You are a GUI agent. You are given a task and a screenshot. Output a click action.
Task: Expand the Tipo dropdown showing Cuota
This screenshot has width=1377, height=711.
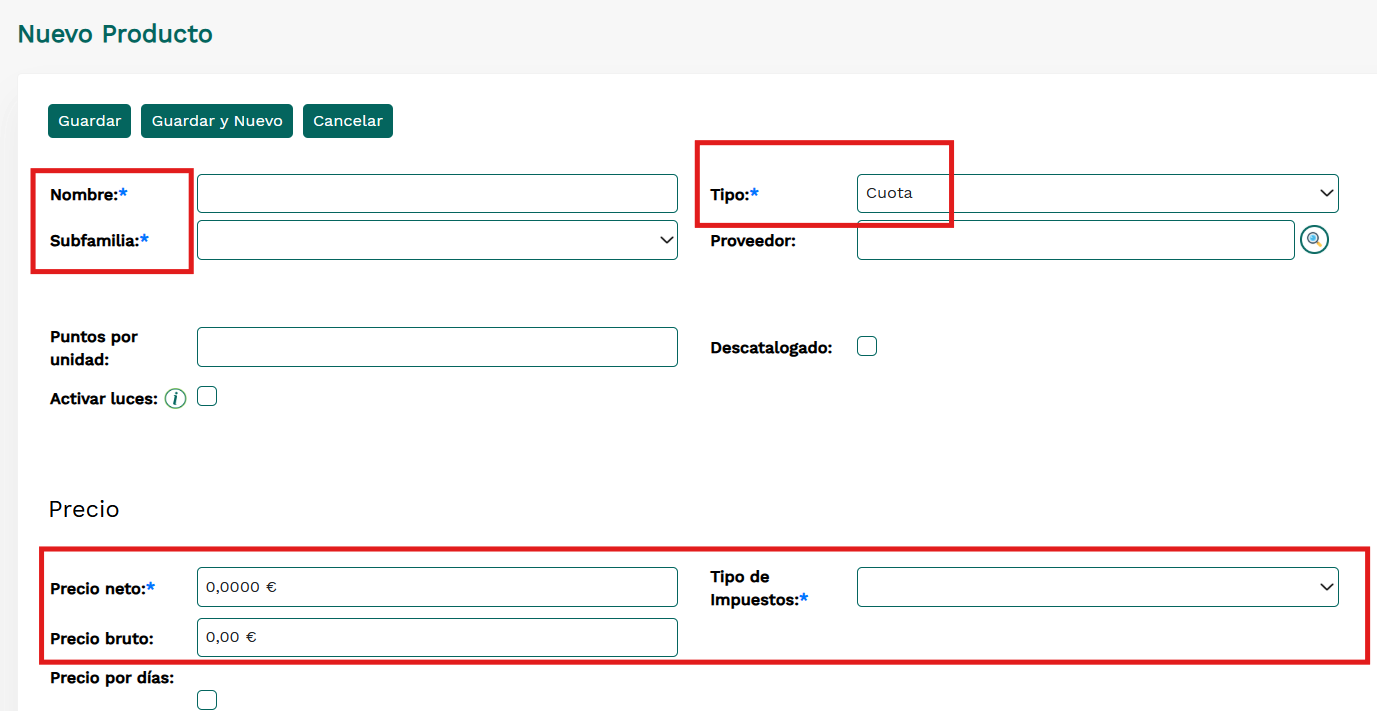tap(1097, 193)
